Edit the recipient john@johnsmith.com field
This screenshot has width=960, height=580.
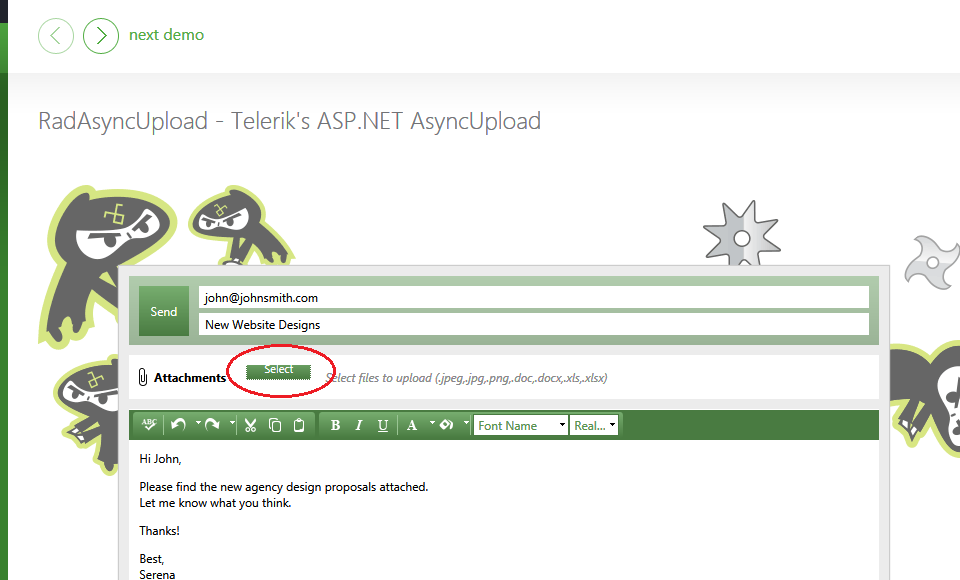coord(533,298)
